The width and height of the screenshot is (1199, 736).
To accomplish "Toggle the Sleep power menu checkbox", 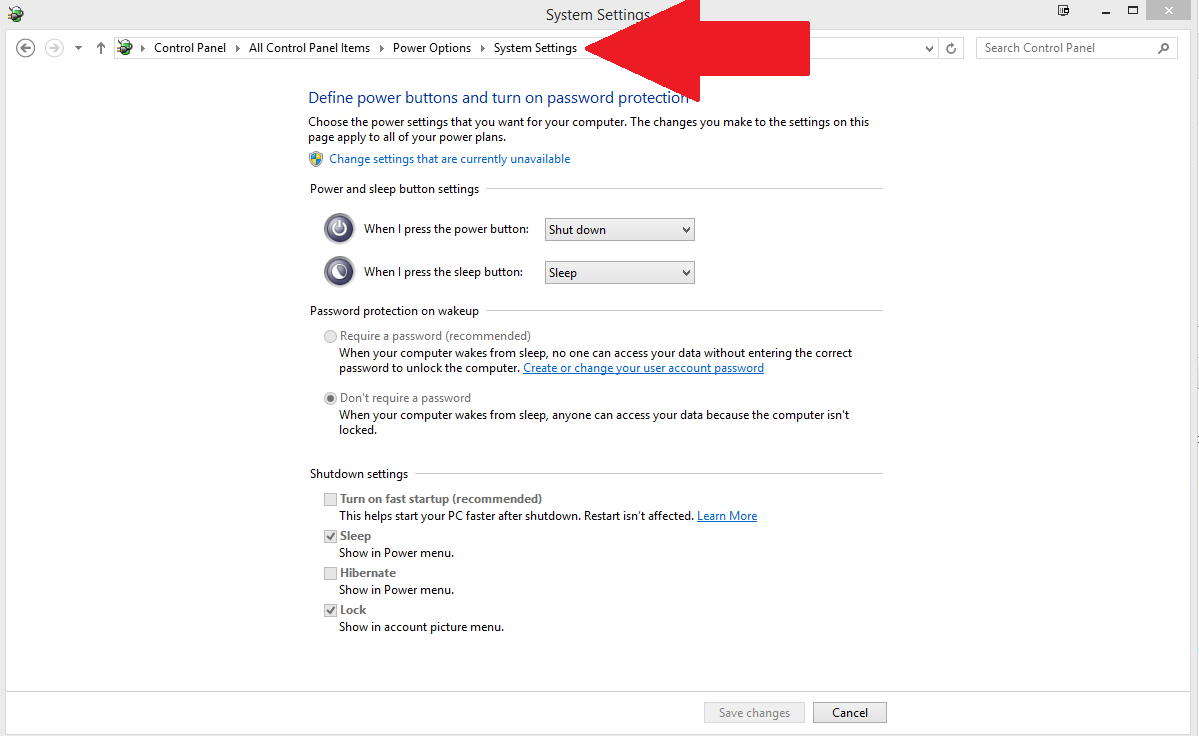I will (330, 537).
